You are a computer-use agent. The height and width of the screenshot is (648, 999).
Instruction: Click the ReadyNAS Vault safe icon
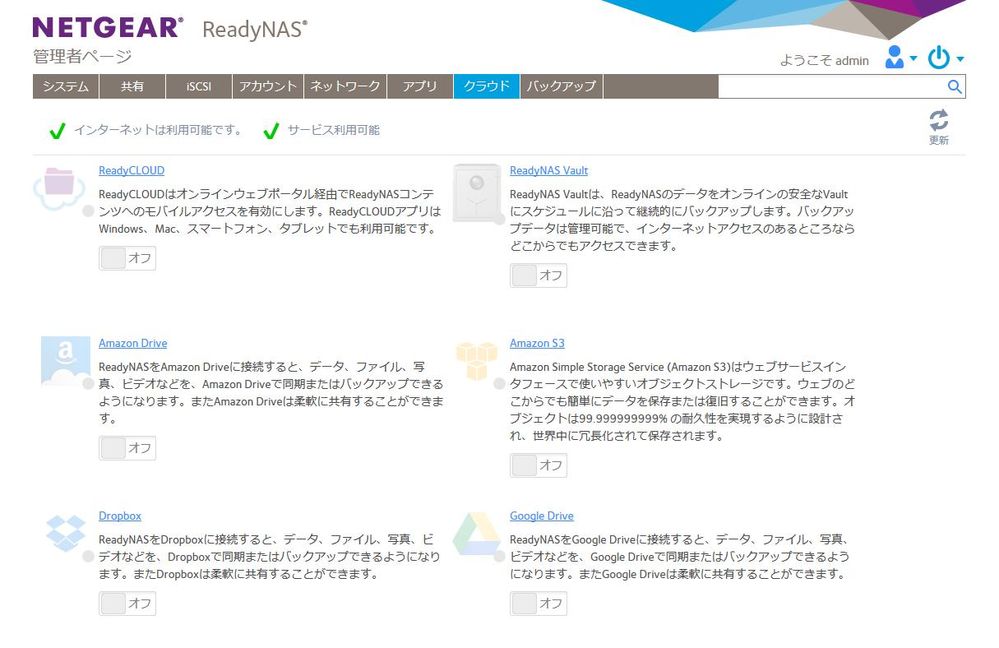477,192
